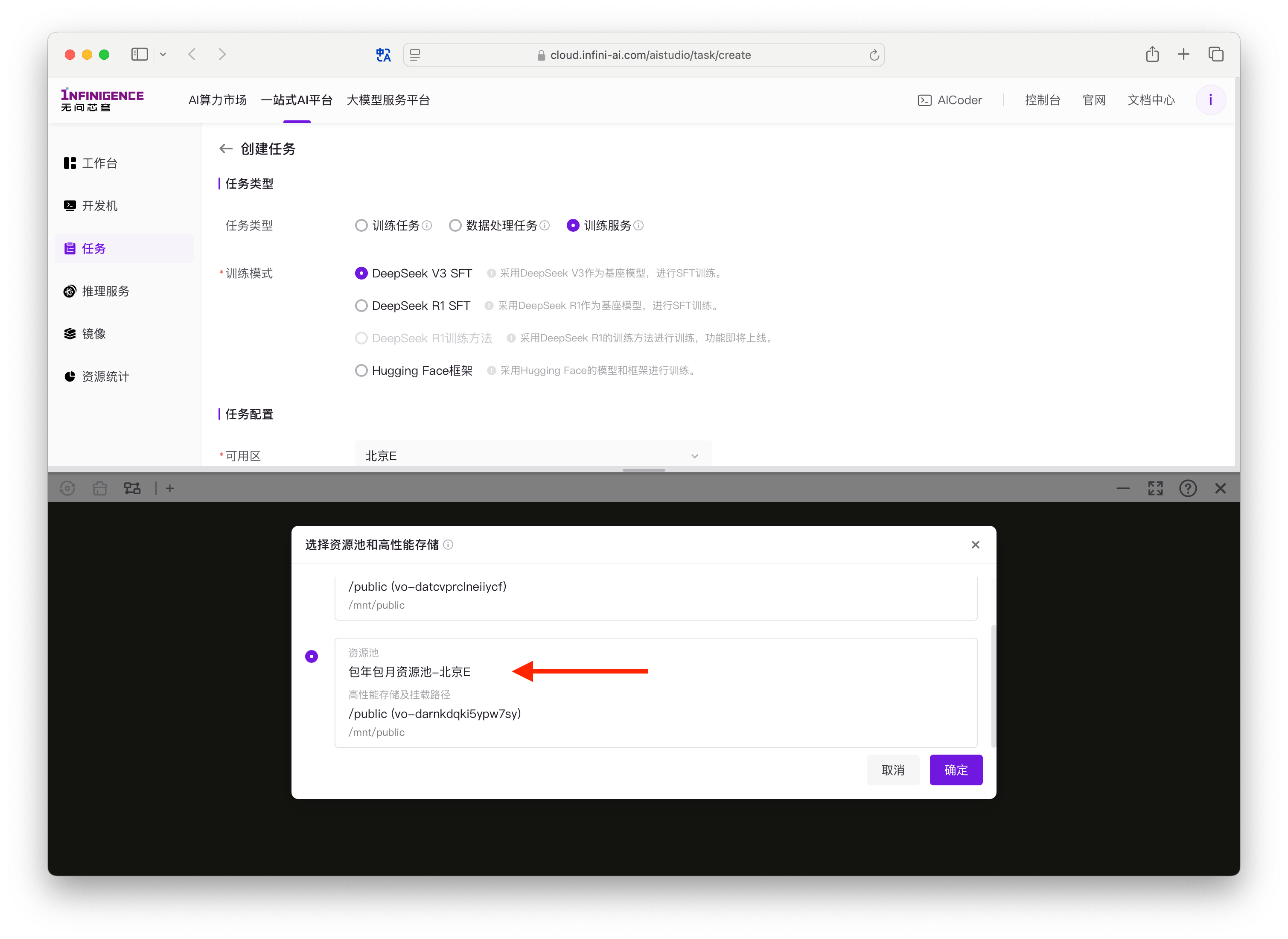Toggle the Safari sidebar button
The image size is (1288, 939).
(x=139, y=55)
